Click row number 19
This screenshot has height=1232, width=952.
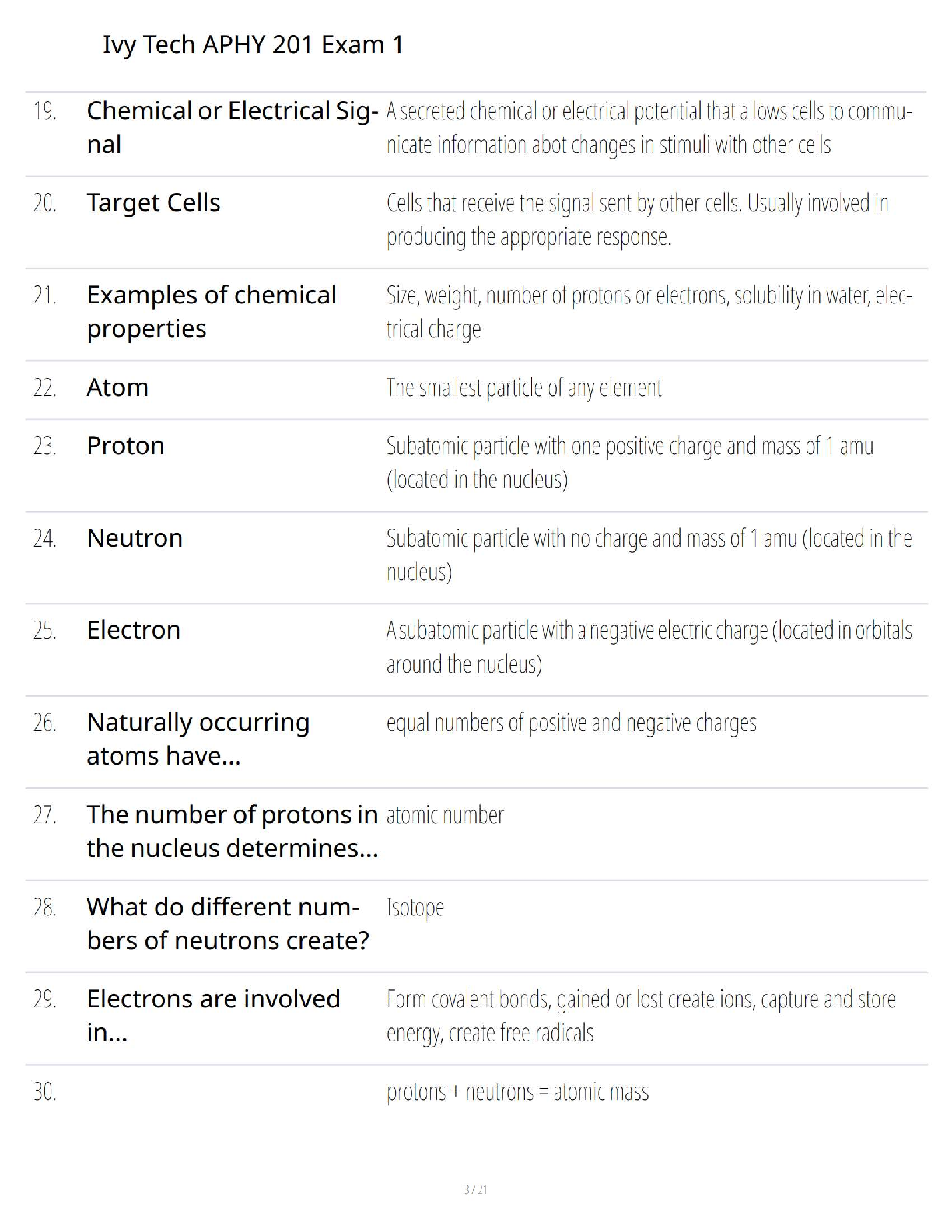(x=44, y=111)
